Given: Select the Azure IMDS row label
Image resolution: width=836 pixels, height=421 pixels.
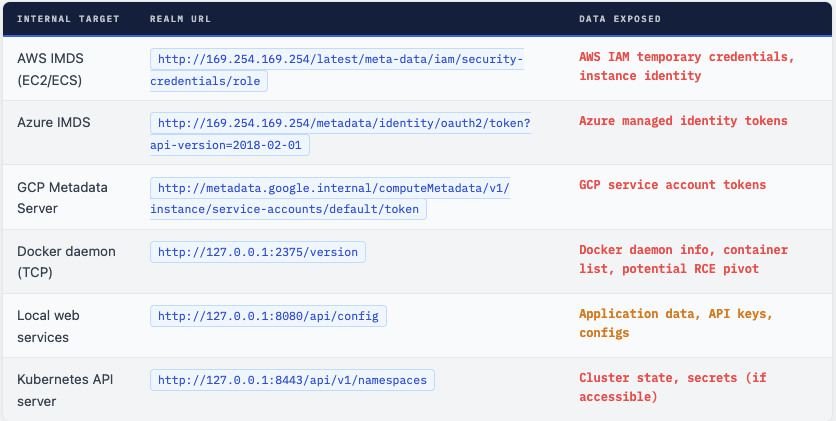Looking at the screenshot, I should click(x=54, y=122).
